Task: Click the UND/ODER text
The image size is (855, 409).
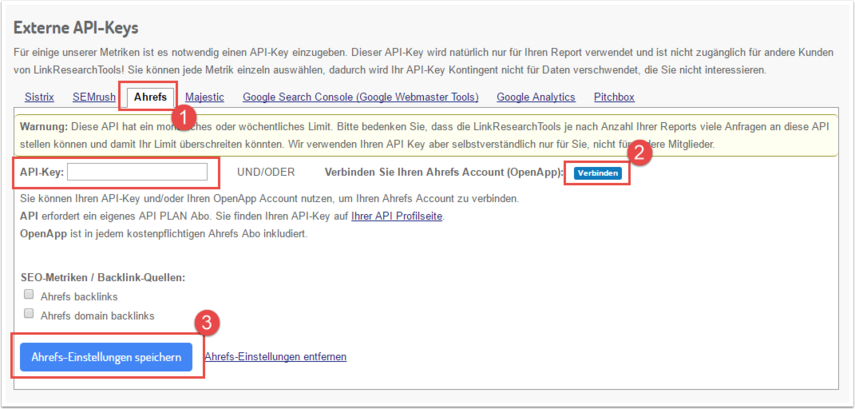Action: tap(266, 172)
